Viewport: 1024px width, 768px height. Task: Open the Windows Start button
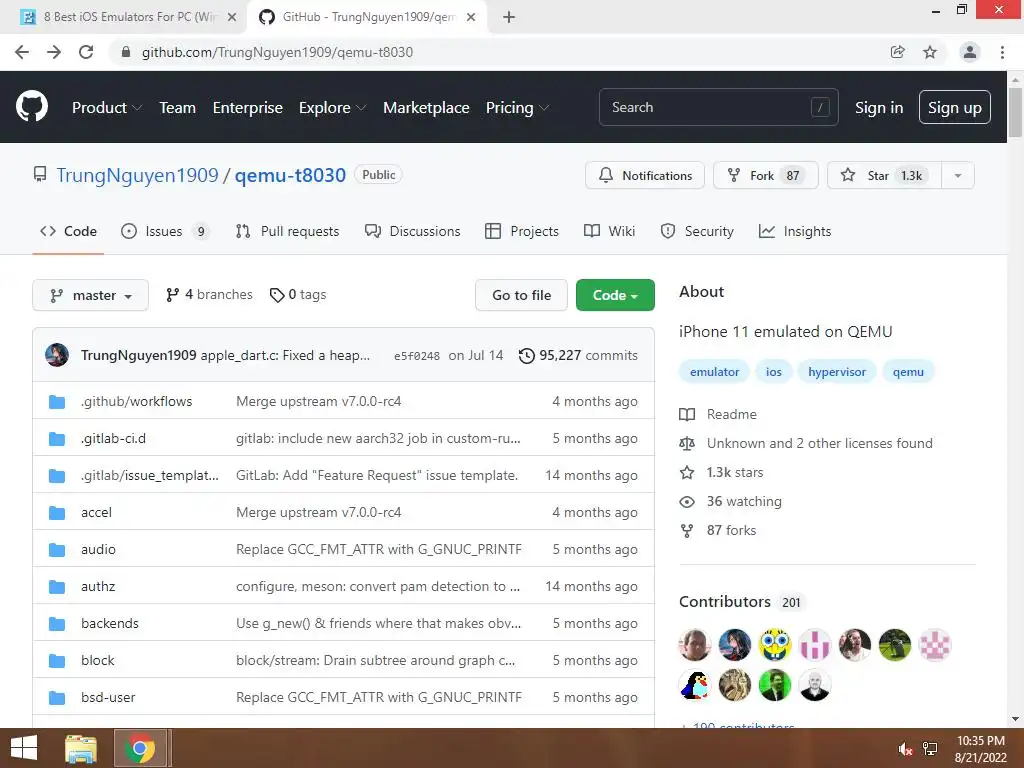(24, 748)
